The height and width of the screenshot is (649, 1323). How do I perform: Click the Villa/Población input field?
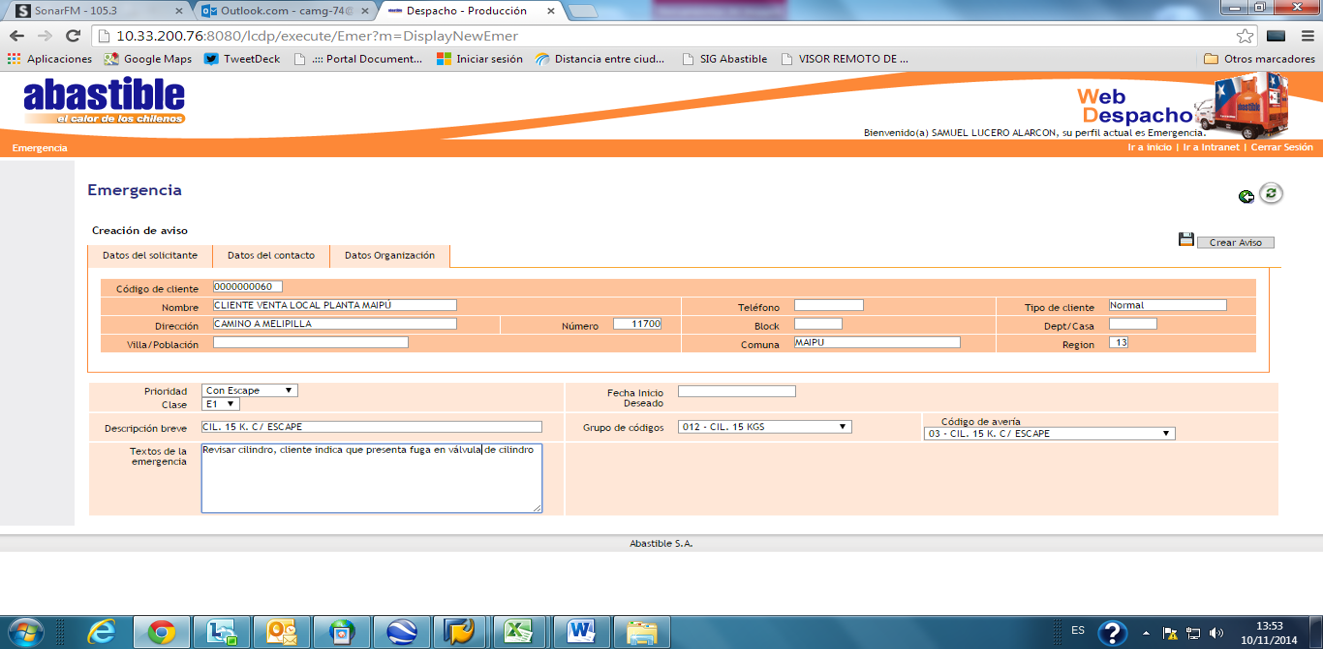pos(311,342)
